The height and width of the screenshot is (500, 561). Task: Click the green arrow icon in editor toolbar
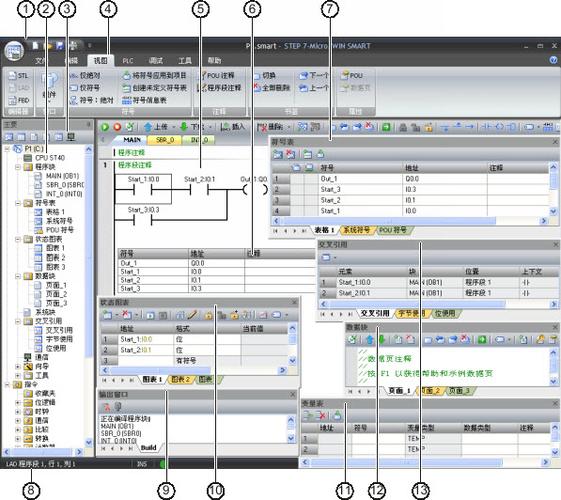pos(386,127)
